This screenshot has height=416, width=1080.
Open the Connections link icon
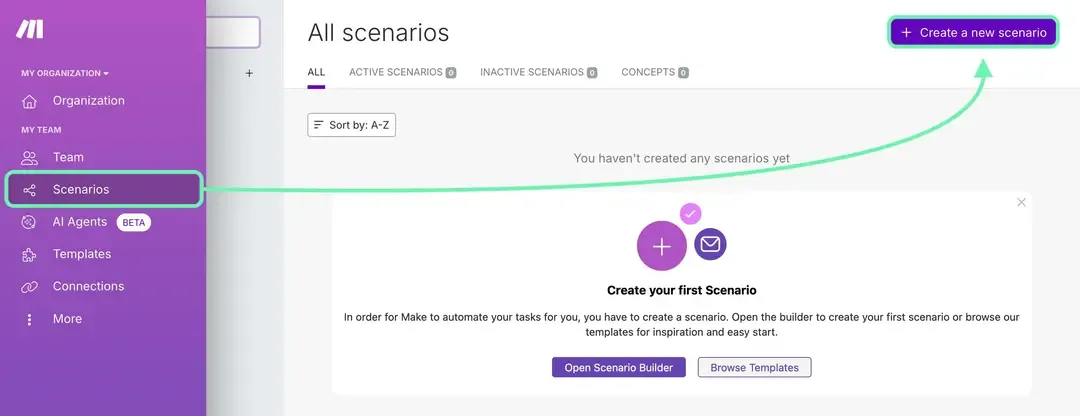pyautogui.click(x=30, y=287)
